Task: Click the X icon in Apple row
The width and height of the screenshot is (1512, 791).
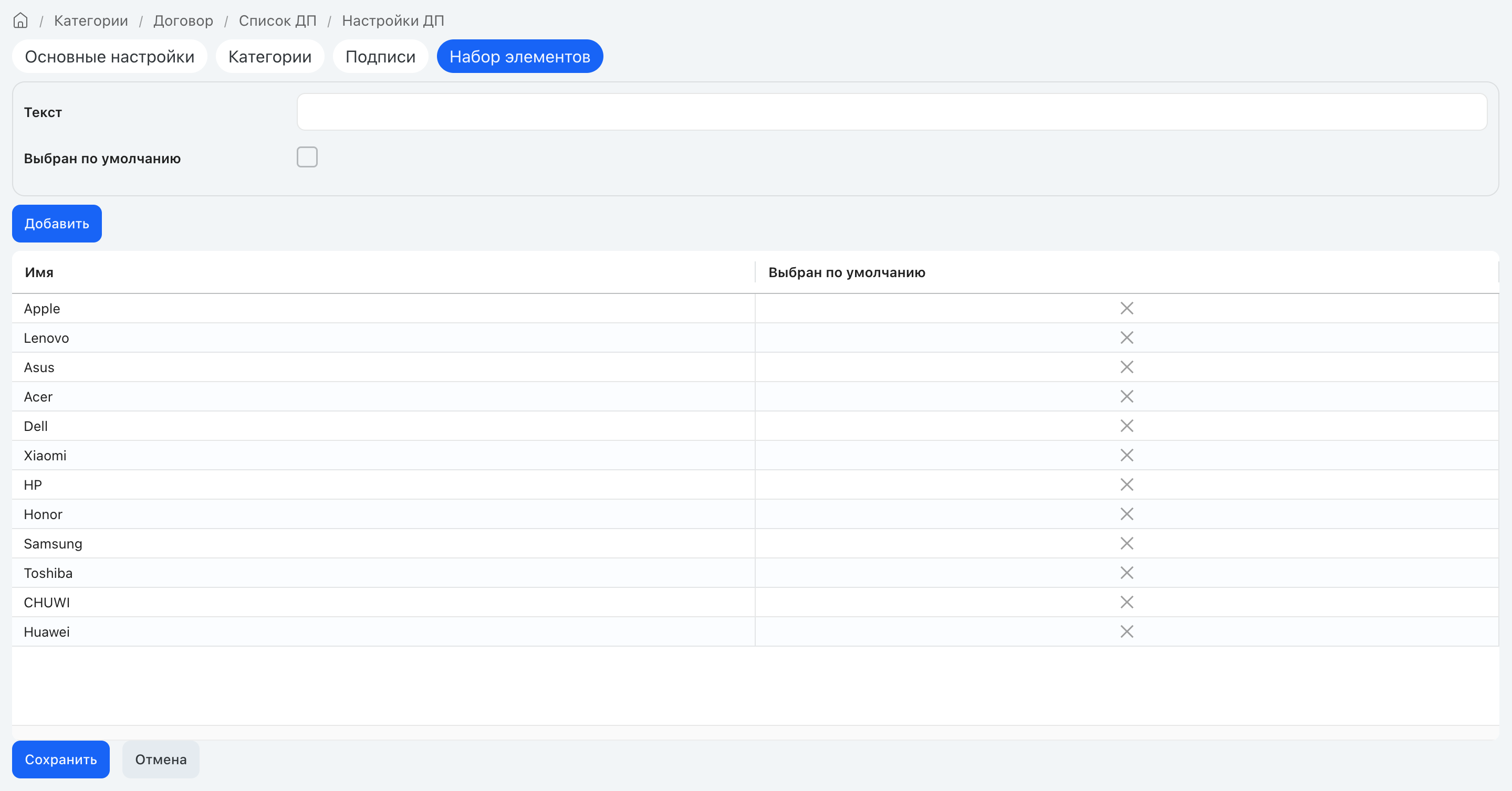Action: click(x=1127, y=308)
